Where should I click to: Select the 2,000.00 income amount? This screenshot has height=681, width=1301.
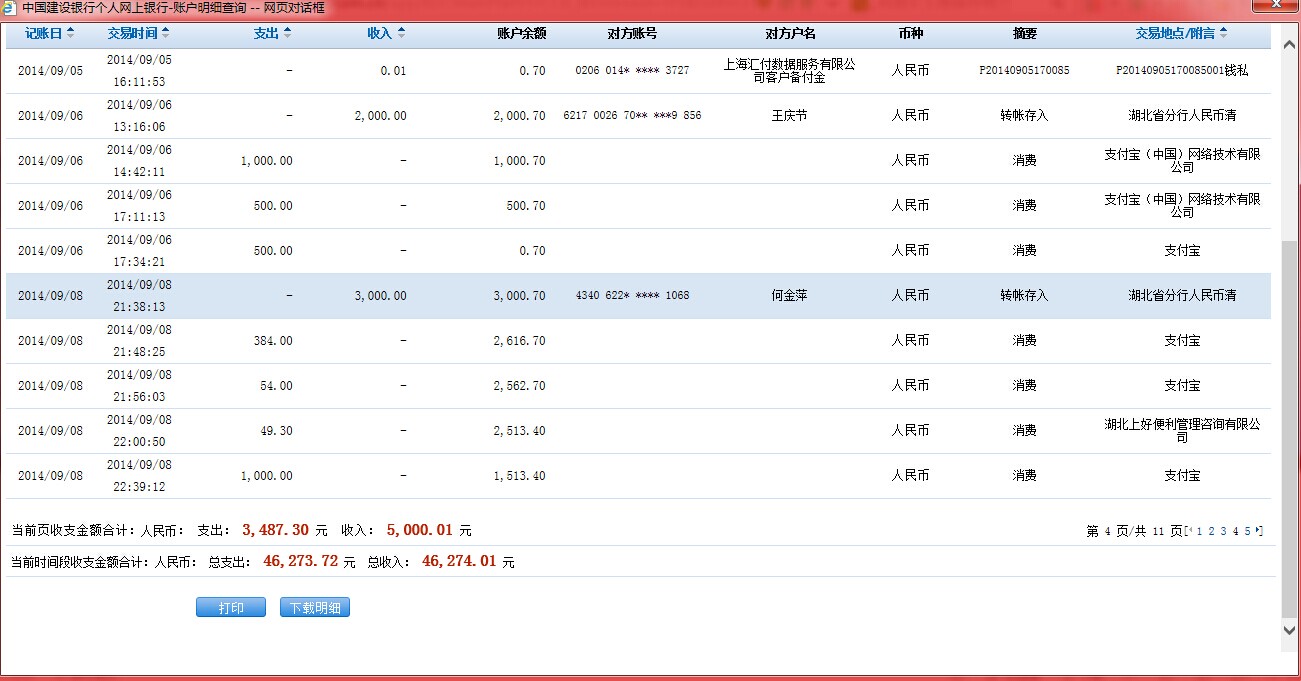click(380, 116)
